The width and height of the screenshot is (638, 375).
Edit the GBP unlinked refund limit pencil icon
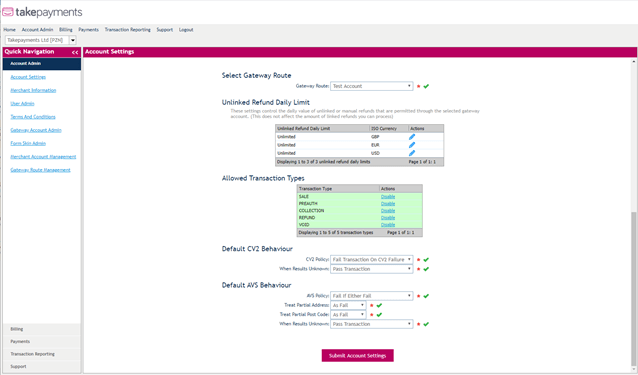tap(412, 137)
